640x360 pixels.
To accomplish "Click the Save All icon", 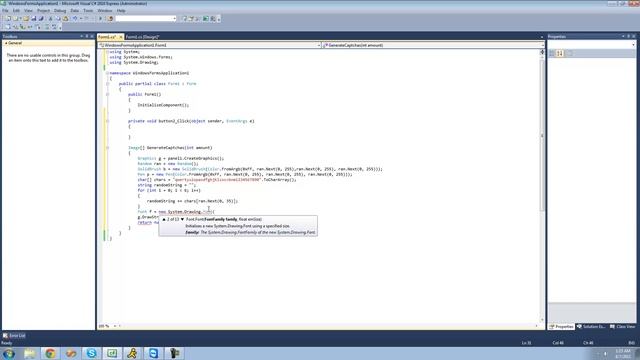I will [x=41, y=19].
